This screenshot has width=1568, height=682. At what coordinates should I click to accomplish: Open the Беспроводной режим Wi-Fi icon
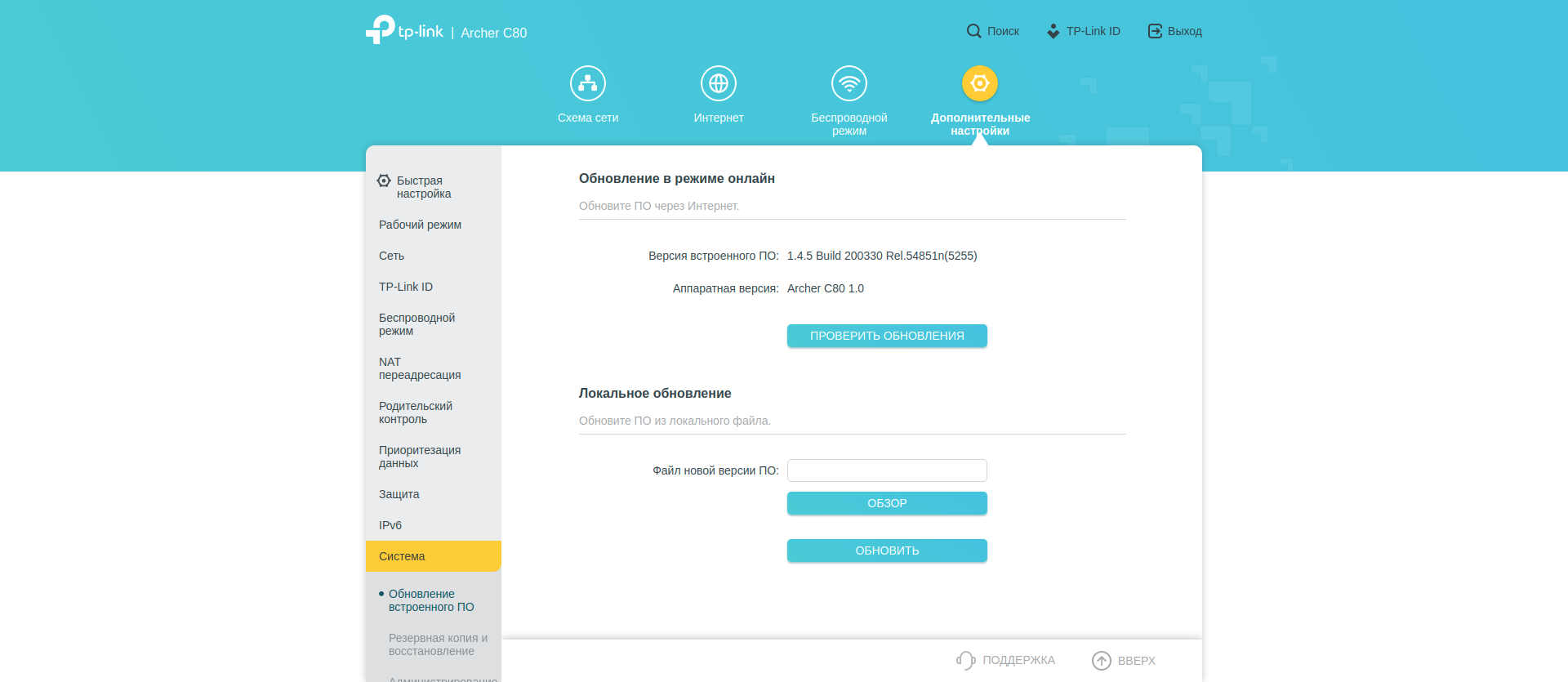click(x=849, y=83)
